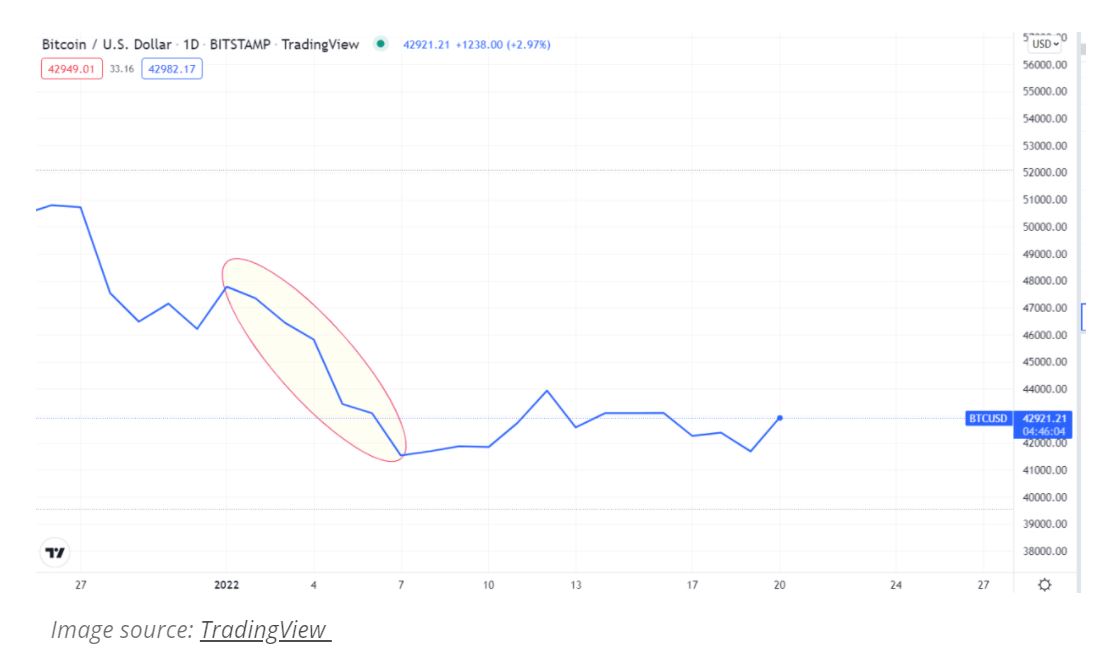
Task: Click the 20 date label on time axis
Action: pos(779,585)
